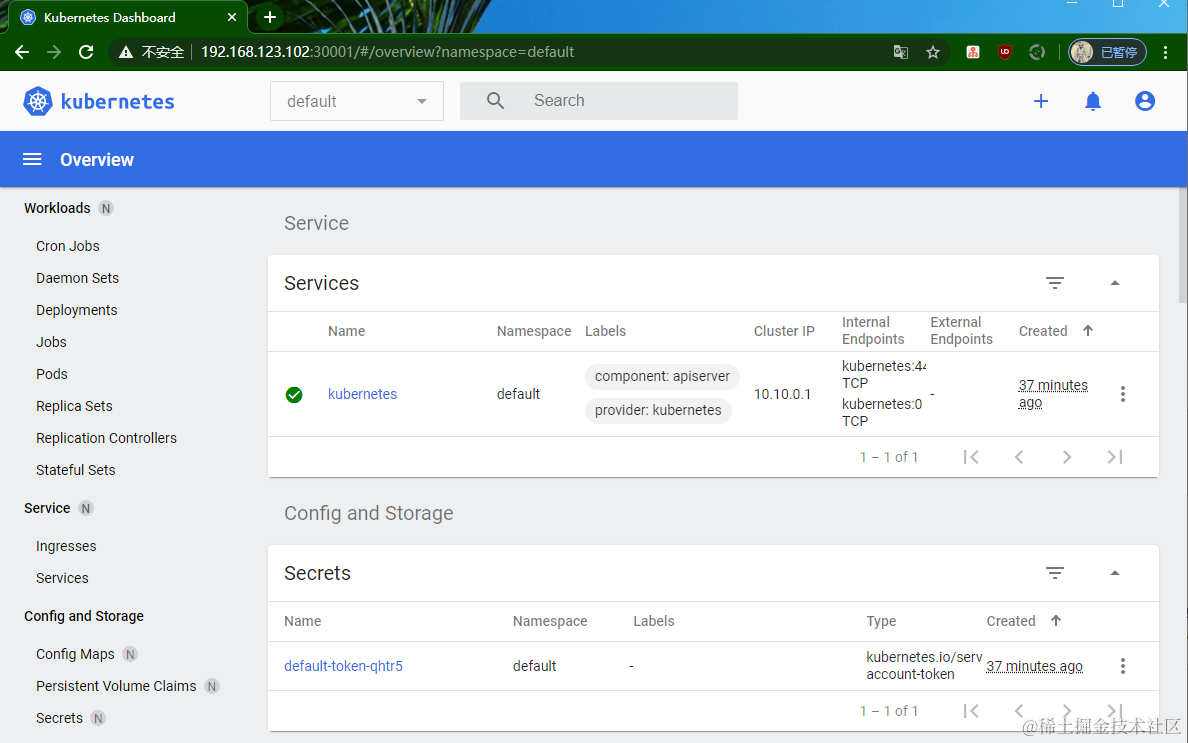The image size is (1188, 743).
Task: Filter the Services card
Action: (1055, 283)
